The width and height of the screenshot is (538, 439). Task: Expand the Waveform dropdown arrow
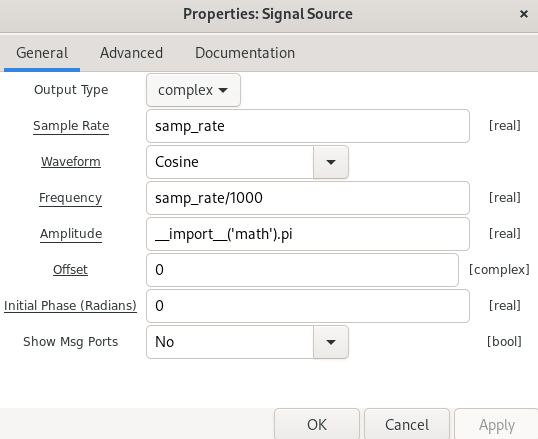(331, 162)
